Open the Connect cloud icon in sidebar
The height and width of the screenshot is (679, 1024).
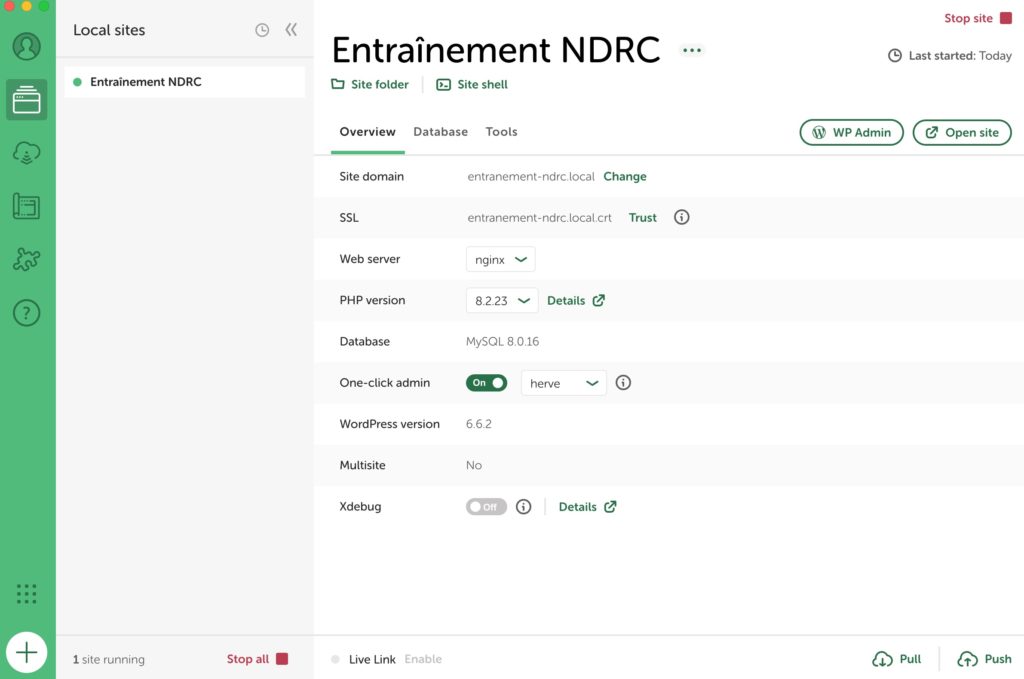point(27,153)
